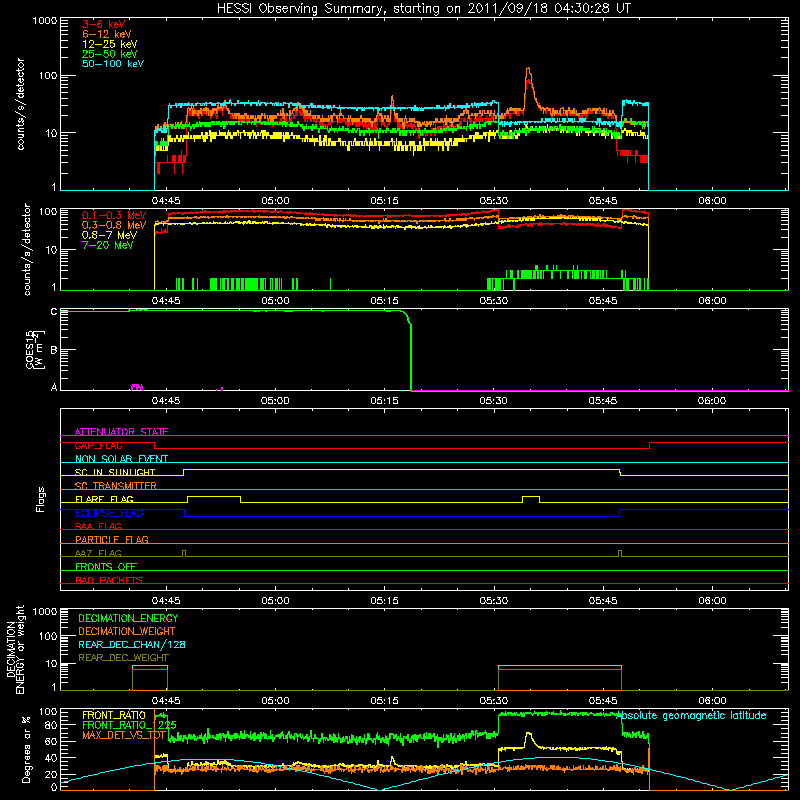800x800 pixels.
Task: Click the olive flag label above FRONTS_OFF
Action: click(x=98, y=553)
